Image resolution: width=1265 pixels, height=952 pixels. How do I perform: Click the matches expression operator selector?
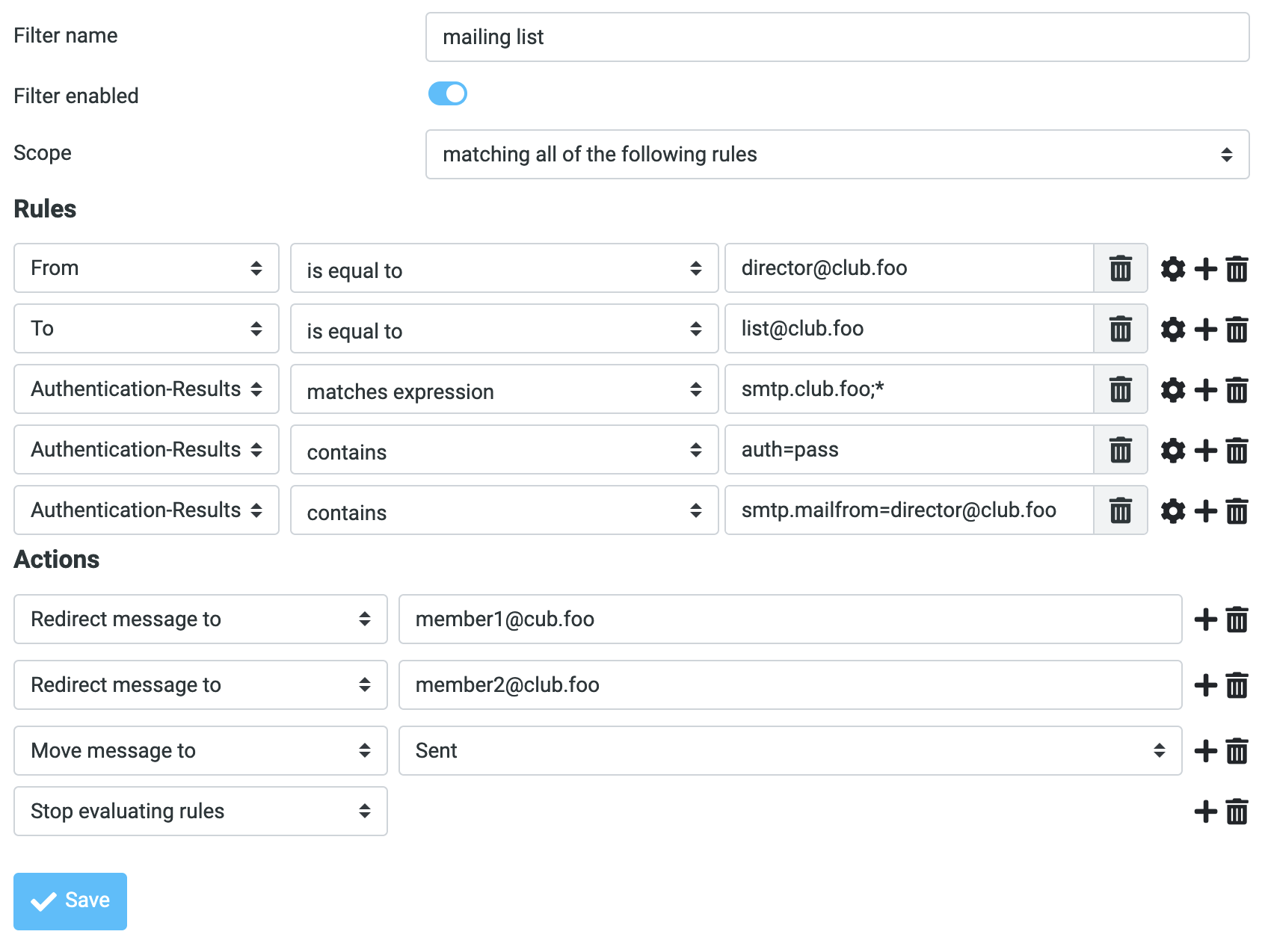click(504, 389)
